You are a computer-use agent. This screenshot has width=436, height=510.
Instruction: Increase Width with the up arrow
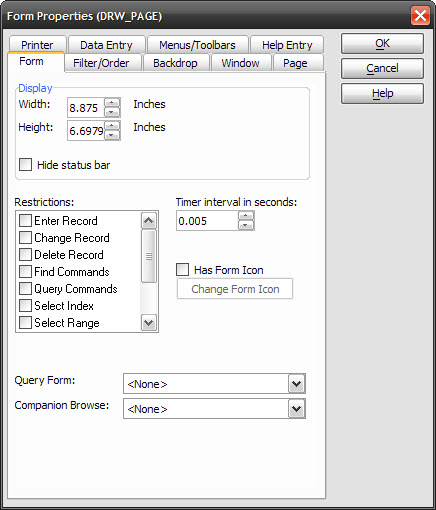coord(112,103)
